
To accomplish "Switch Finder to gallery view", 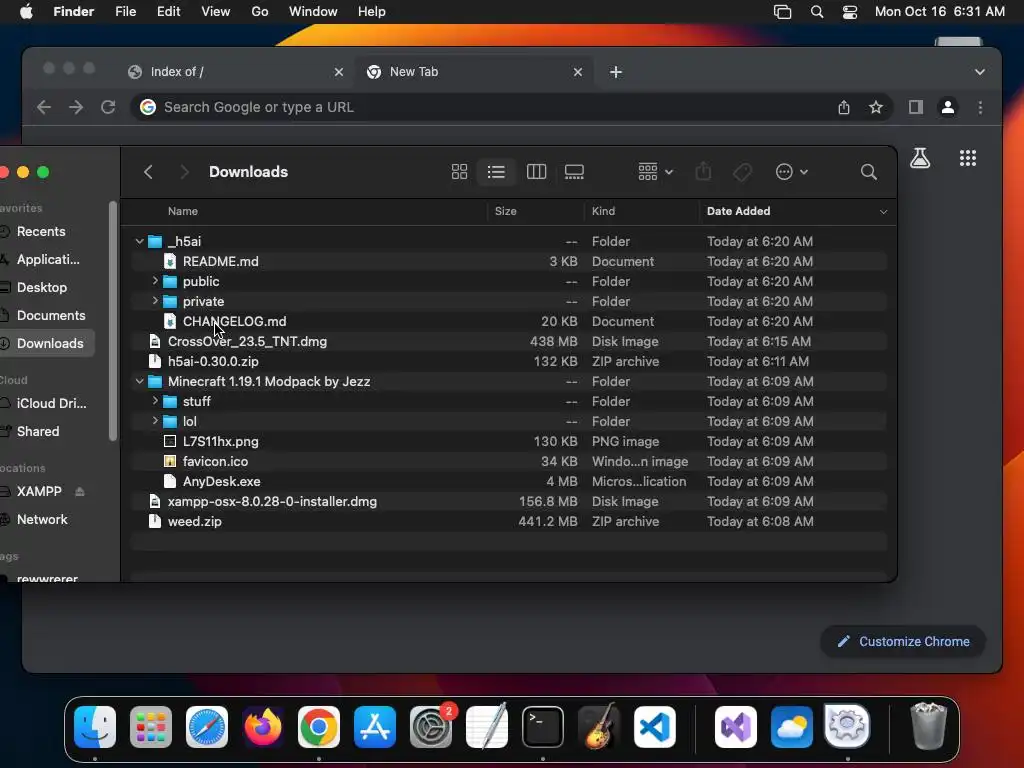I will tap(574, 172).
